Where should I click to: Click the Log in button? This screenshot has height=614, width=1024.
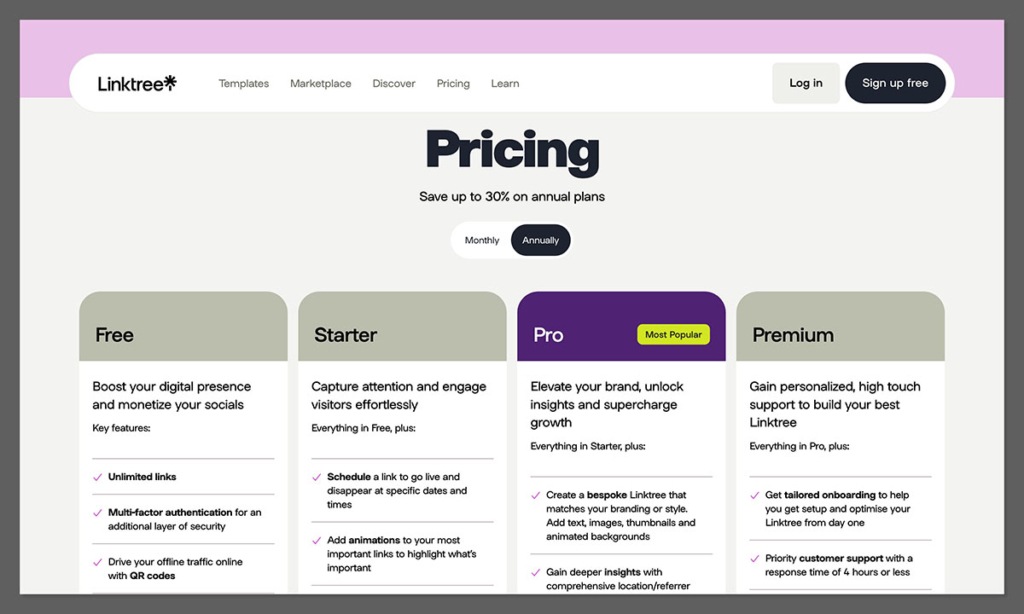point(805,83)
